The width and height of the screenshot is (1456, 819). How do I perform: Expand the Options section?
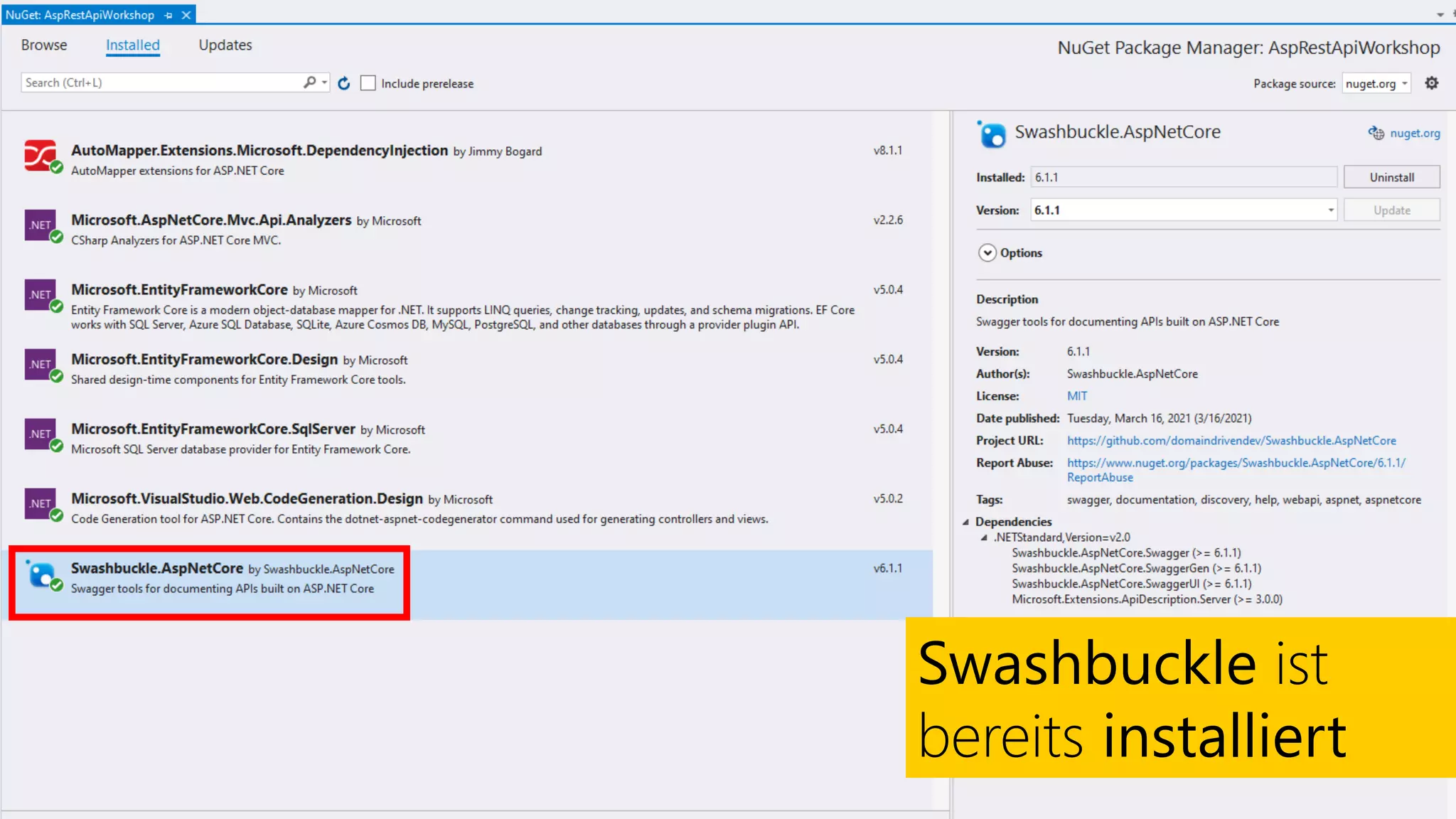(987, 252)
